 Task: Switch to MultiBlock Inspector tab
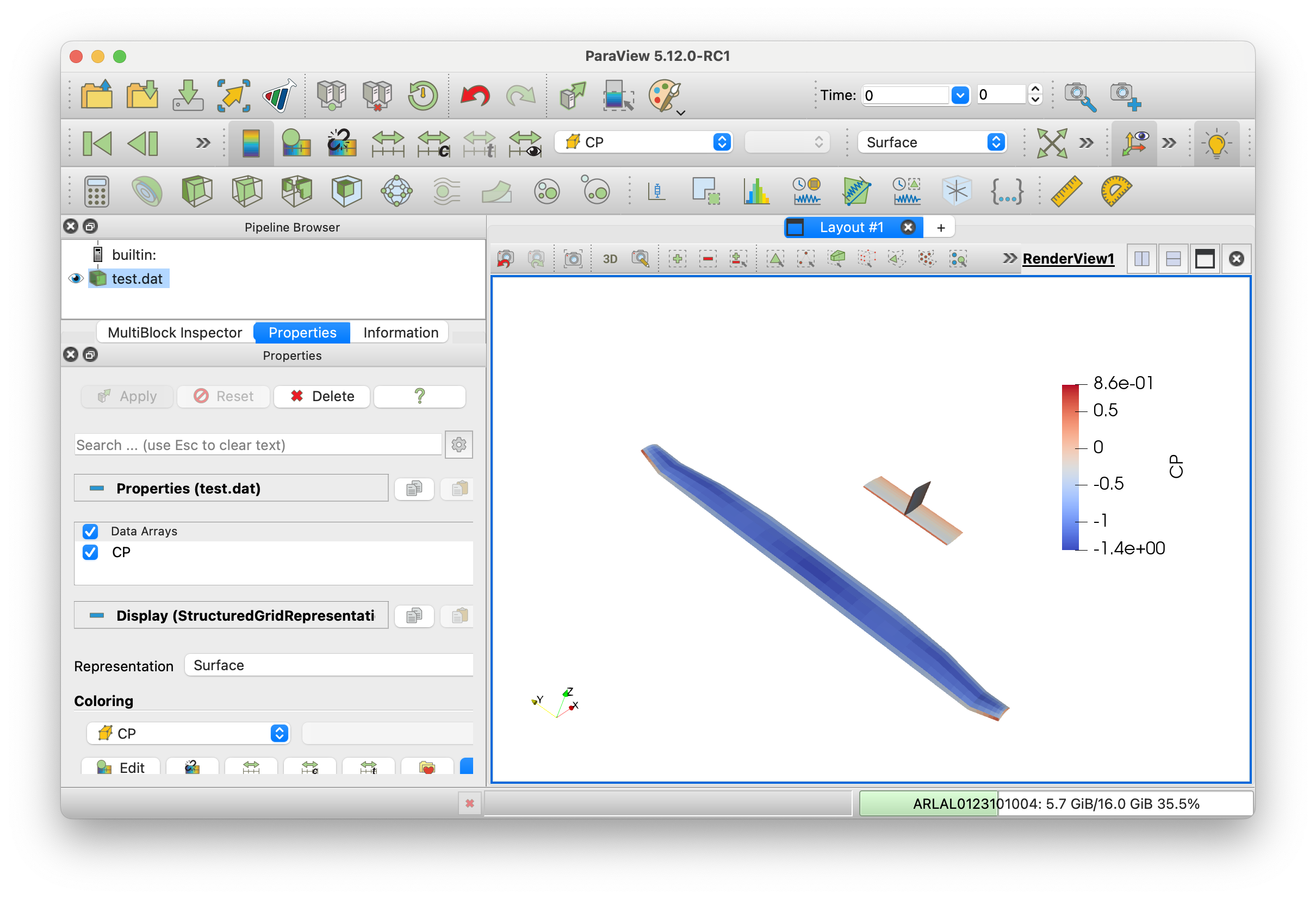tap(175, 332)
